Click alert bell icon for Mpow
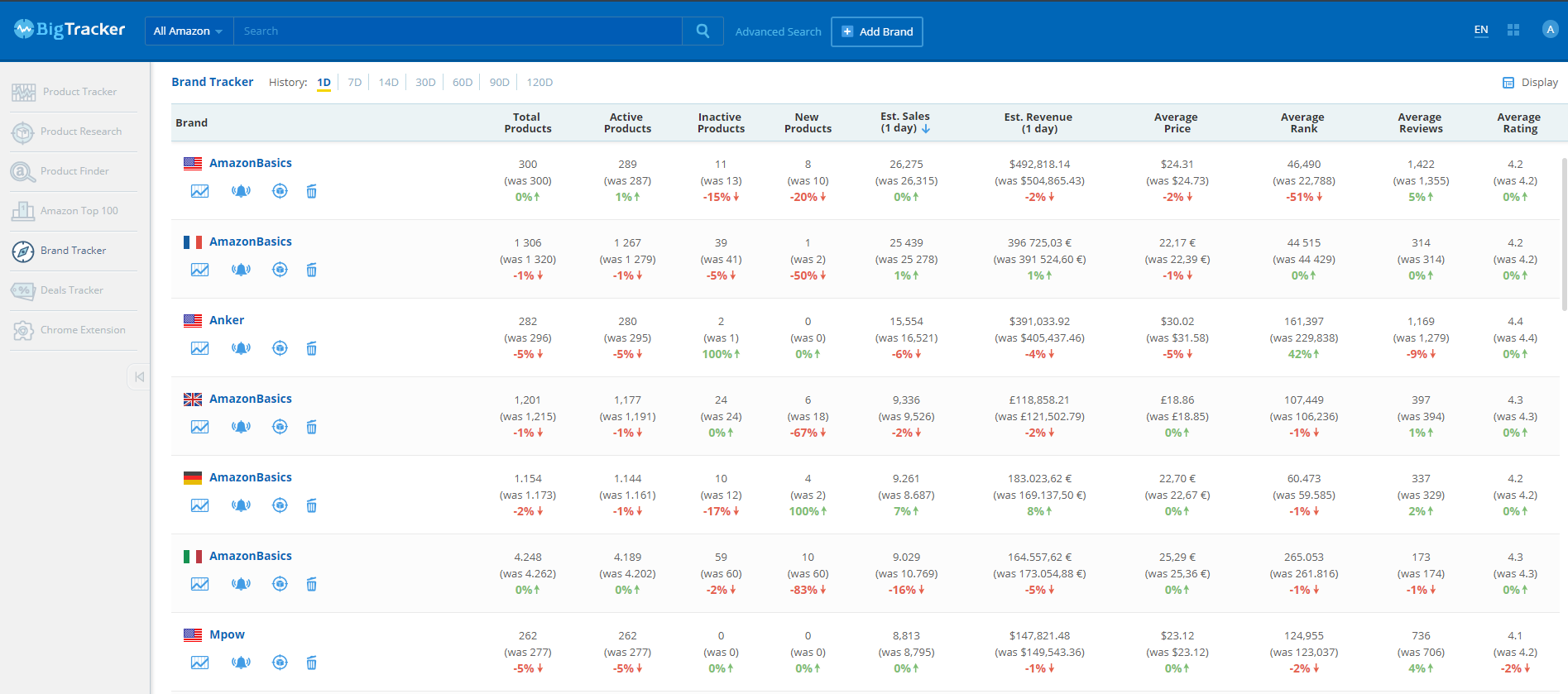This screenshot has height=694, width=1568. 241,663
